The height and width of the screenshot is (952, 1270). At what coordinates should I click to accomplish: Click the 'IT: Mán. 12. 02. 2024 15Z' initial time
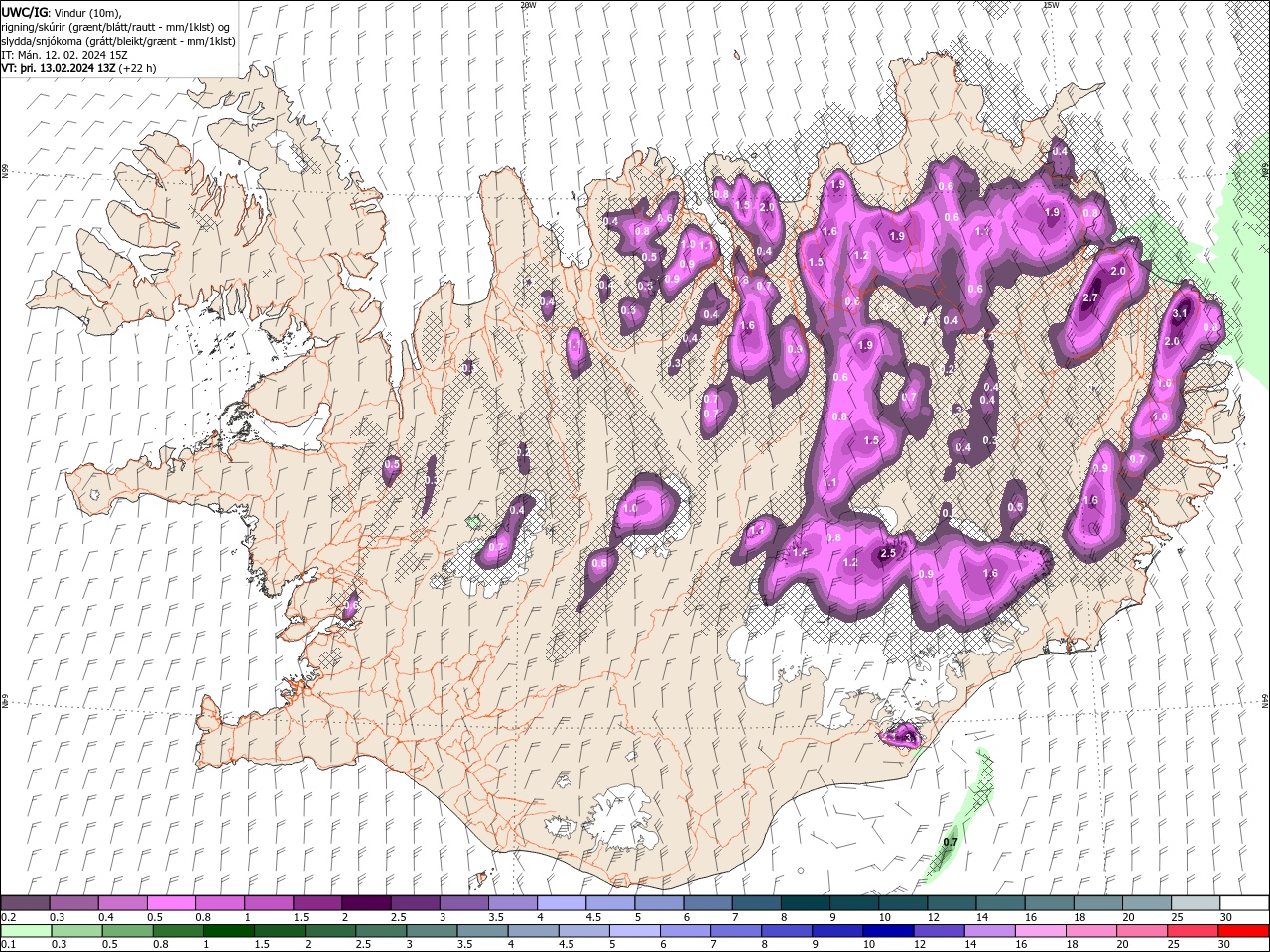(63, 55)
